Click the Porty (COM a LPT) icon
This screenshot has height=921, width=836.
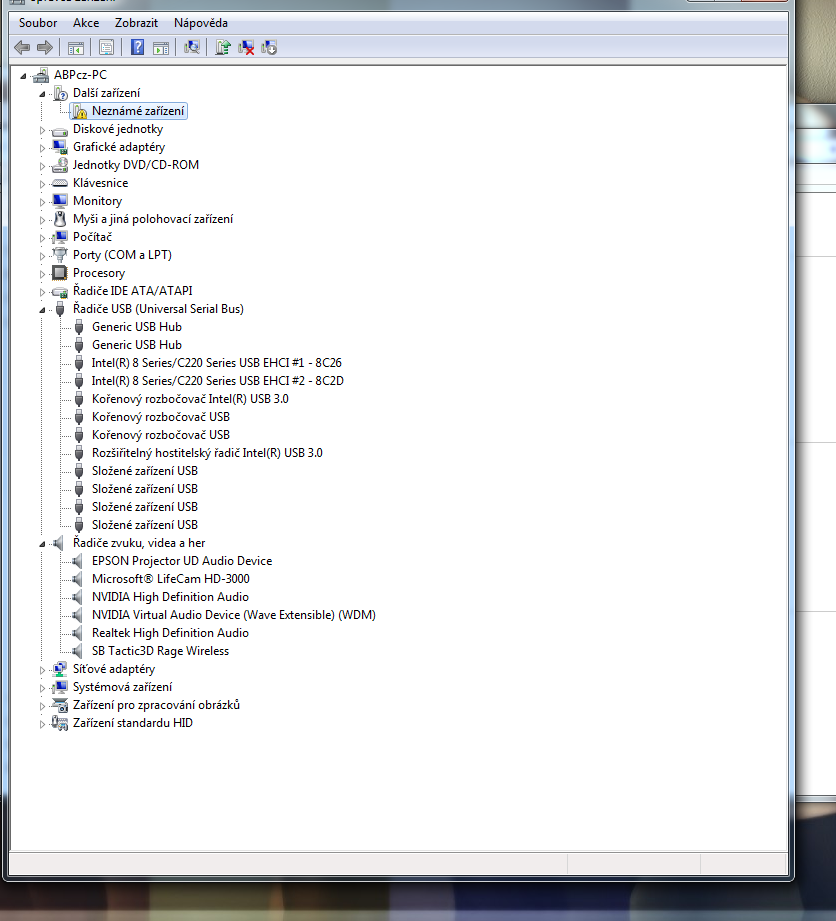tap(59, 256)
